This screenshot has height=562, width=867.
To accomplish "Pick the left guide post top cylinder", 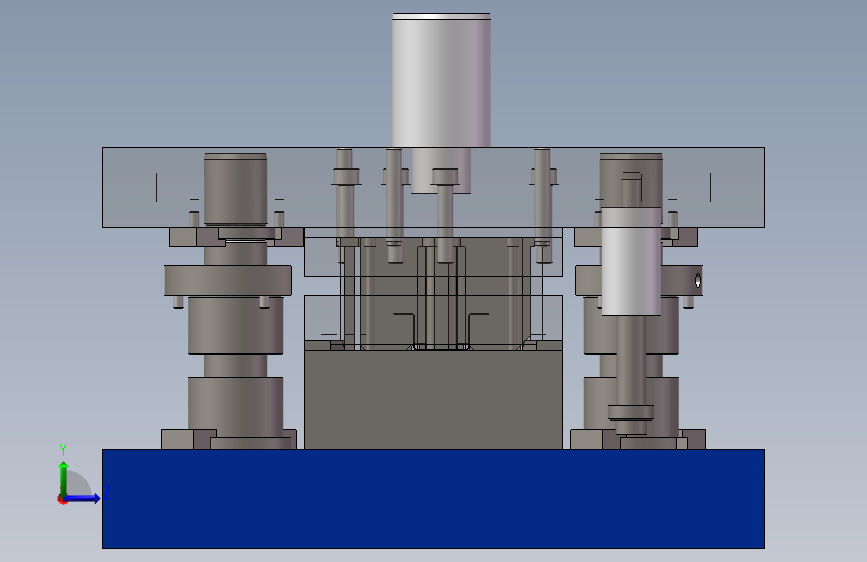I will click(x=236, y=189).
